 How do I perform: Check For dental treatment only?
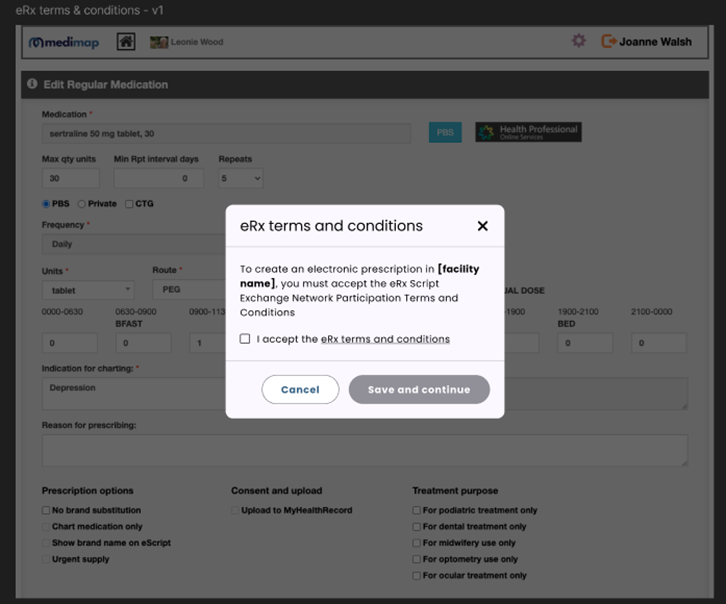[x=417, y=526]
